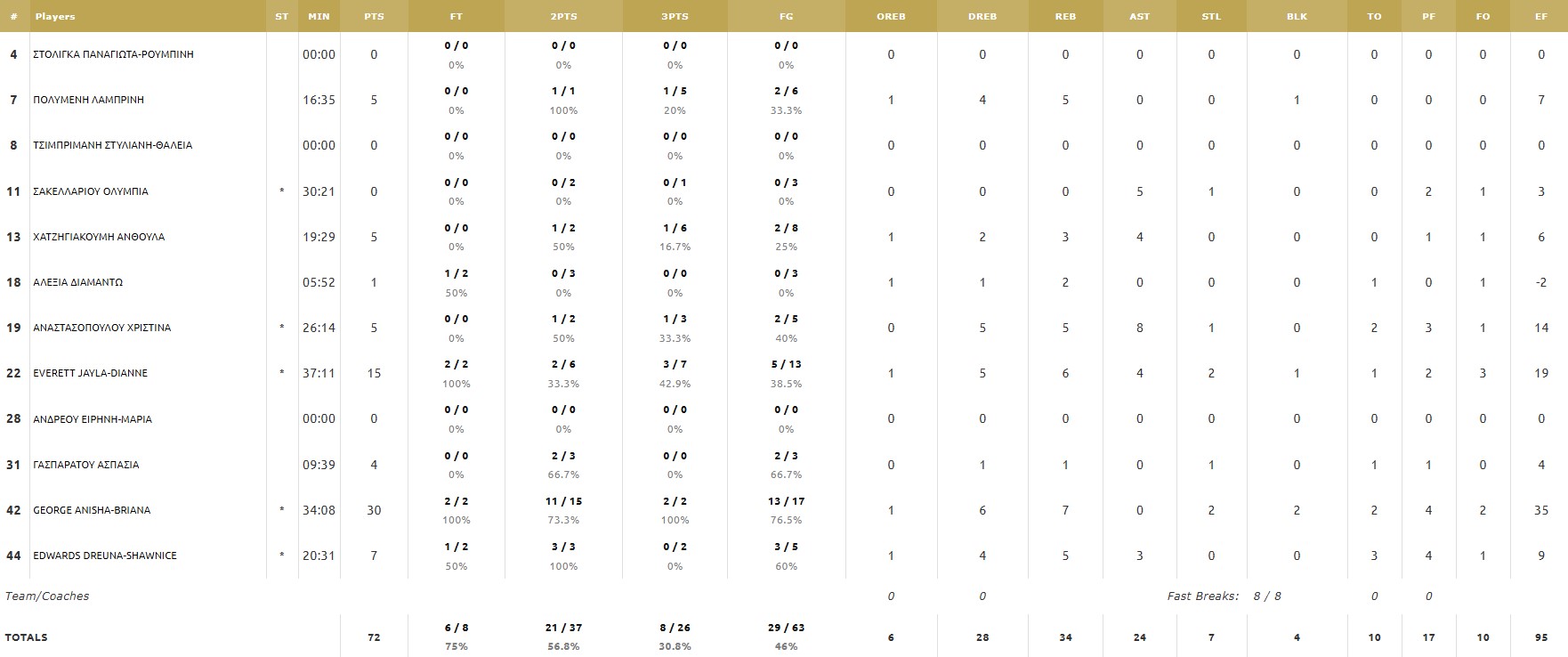Image resolution: width=1568 pixels, height=657 pixels.
Task: Click the Players column header
Action: 55,16
